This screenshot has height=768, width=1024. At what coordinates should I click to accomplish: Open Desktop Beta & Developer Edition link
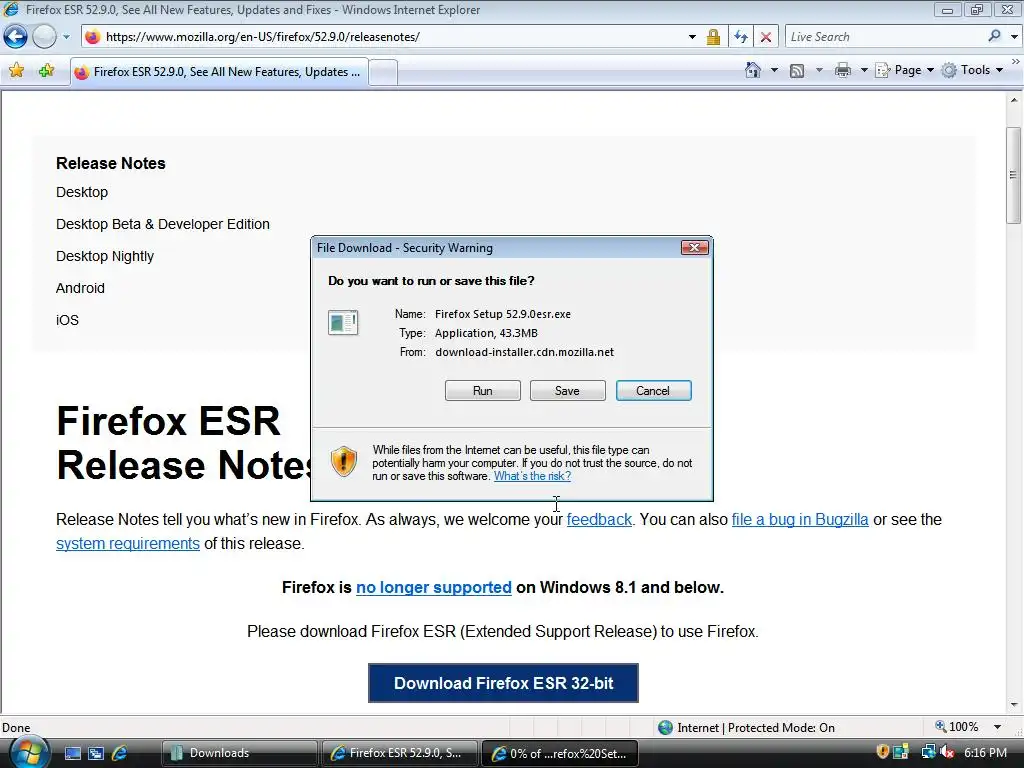coord(163,224)
